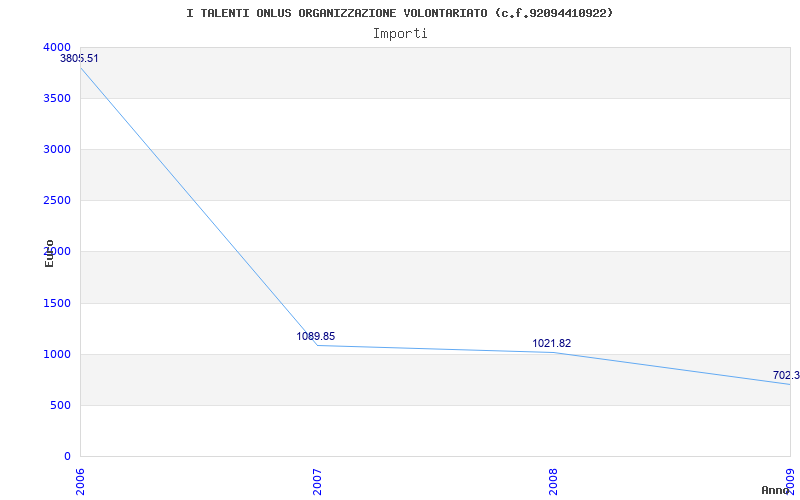The image size is (800, 500).
Task: Click the Anno x-axis title
Action: 775,490
